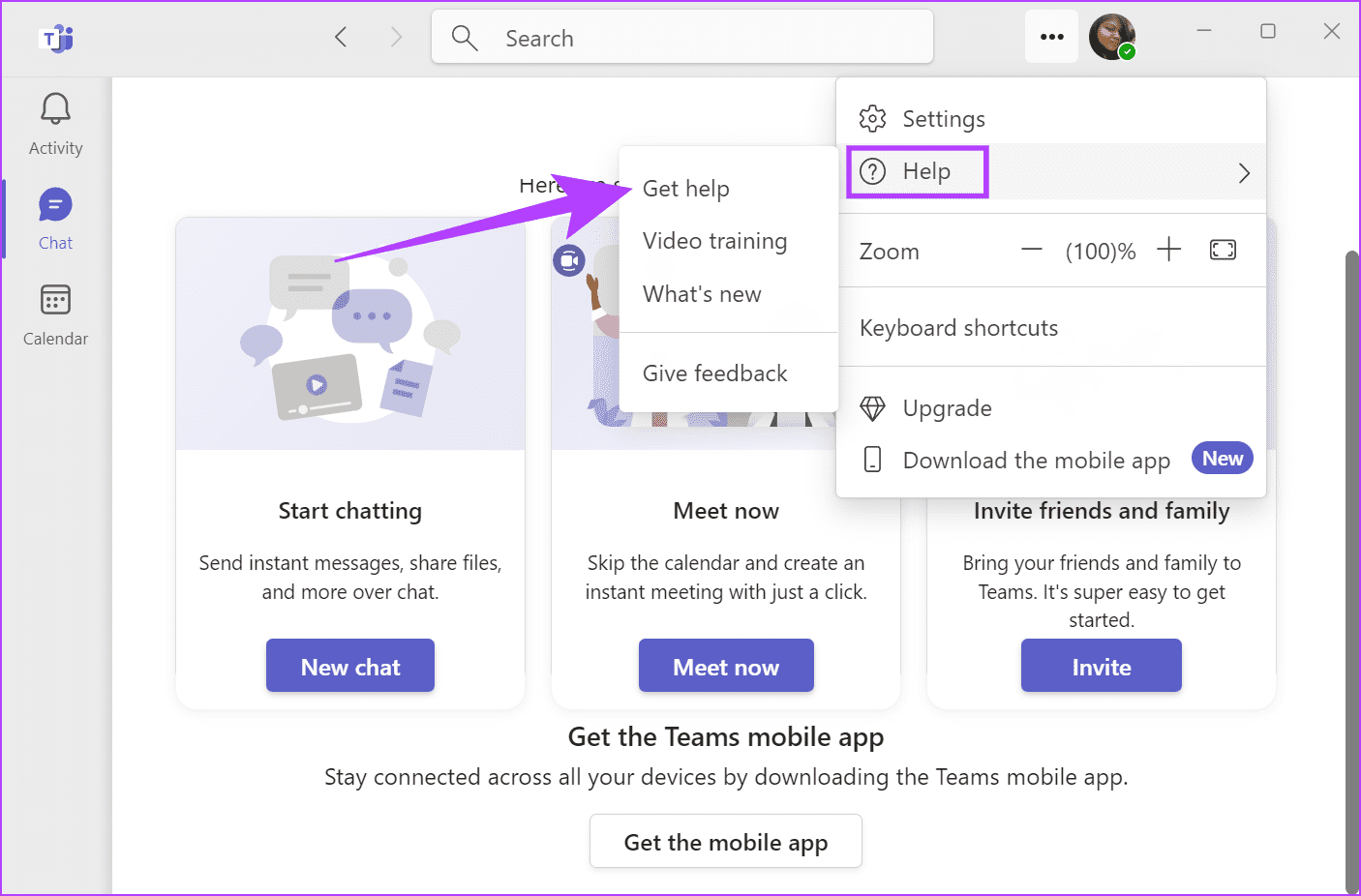The width and height of the screenshot is (1361, 896).
Task: Open Settings menu label
Action: 944,119
